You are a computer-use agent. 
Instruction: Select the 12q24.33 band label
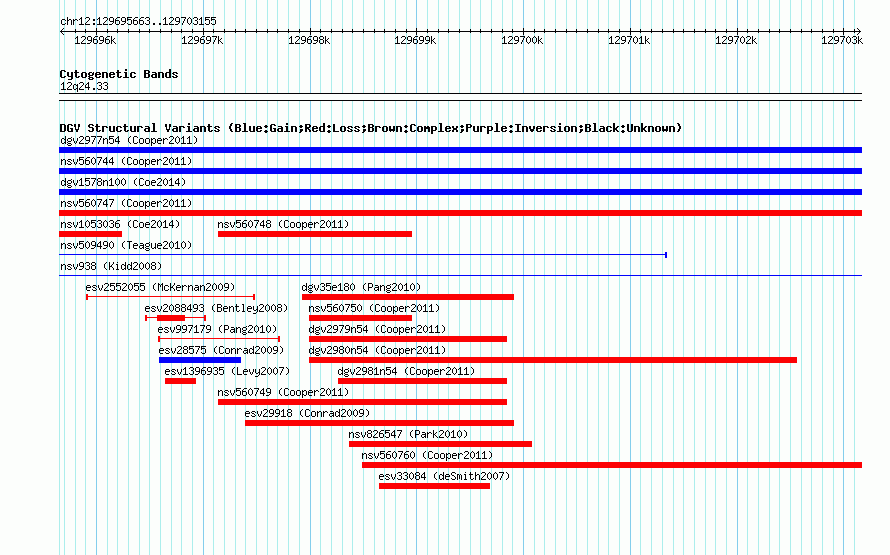(x=84, y=86)
